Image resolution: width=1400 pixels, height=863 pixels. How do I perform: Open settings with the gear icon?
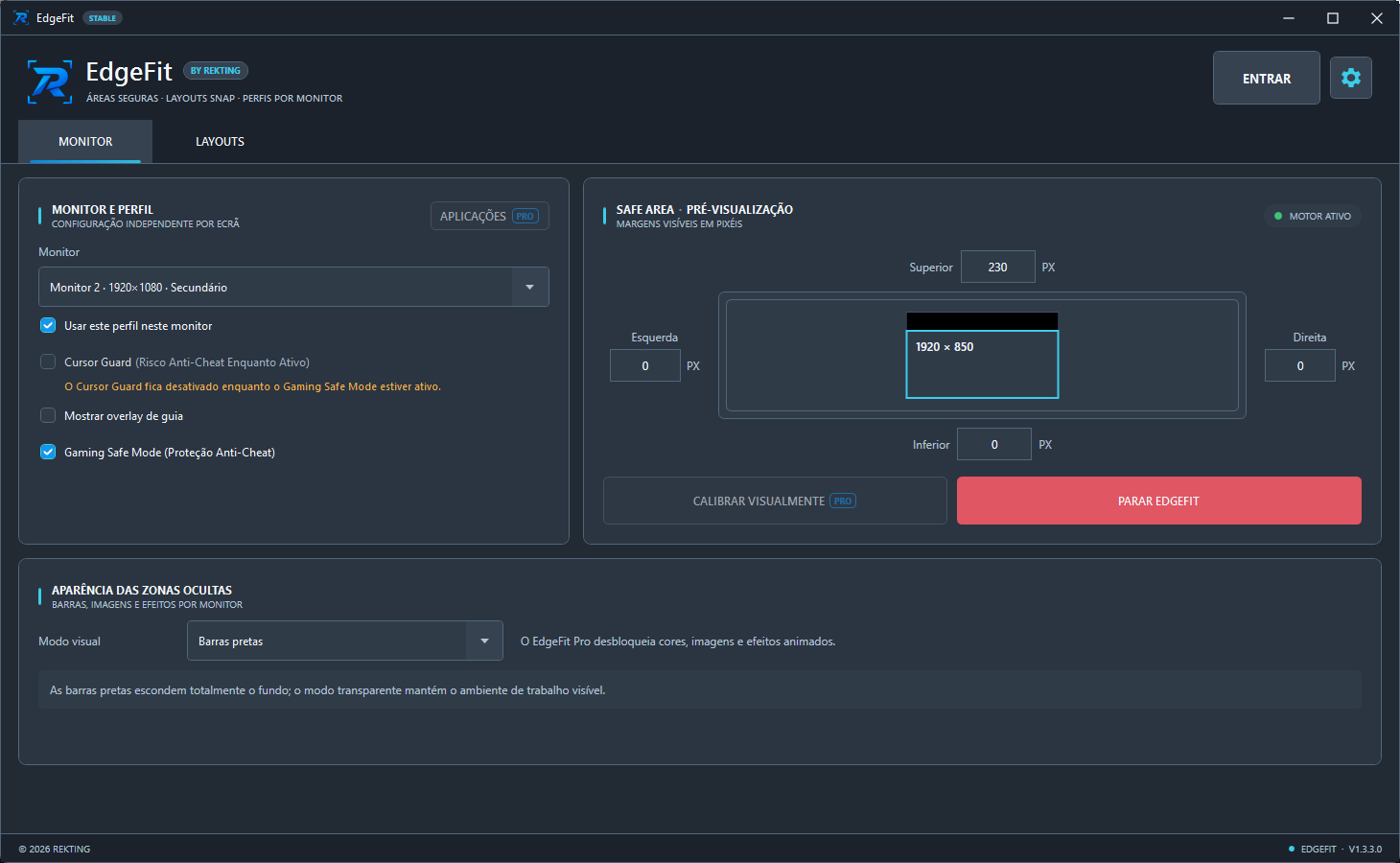pyautogui.click(x=1350, y=78)
